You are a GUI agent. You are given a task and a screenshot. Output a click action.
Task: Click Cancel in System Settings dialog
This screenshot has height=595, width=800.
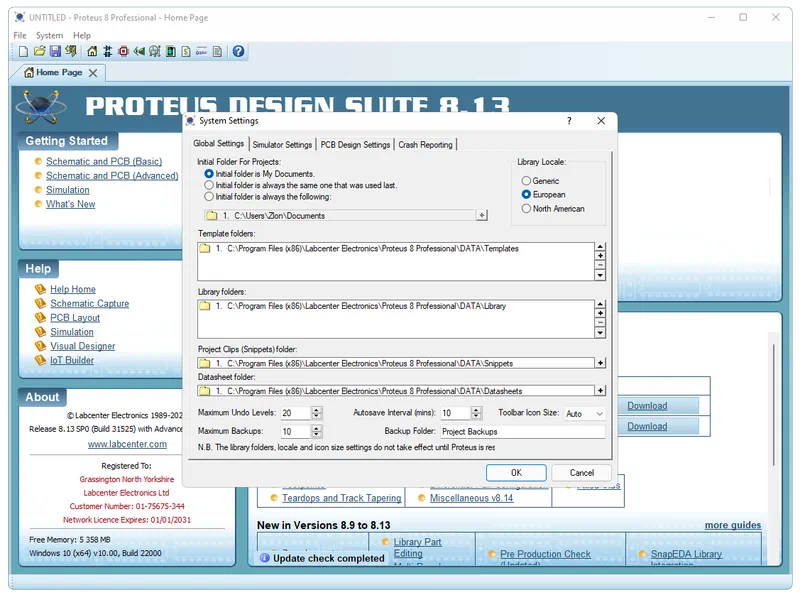point(581,472)
